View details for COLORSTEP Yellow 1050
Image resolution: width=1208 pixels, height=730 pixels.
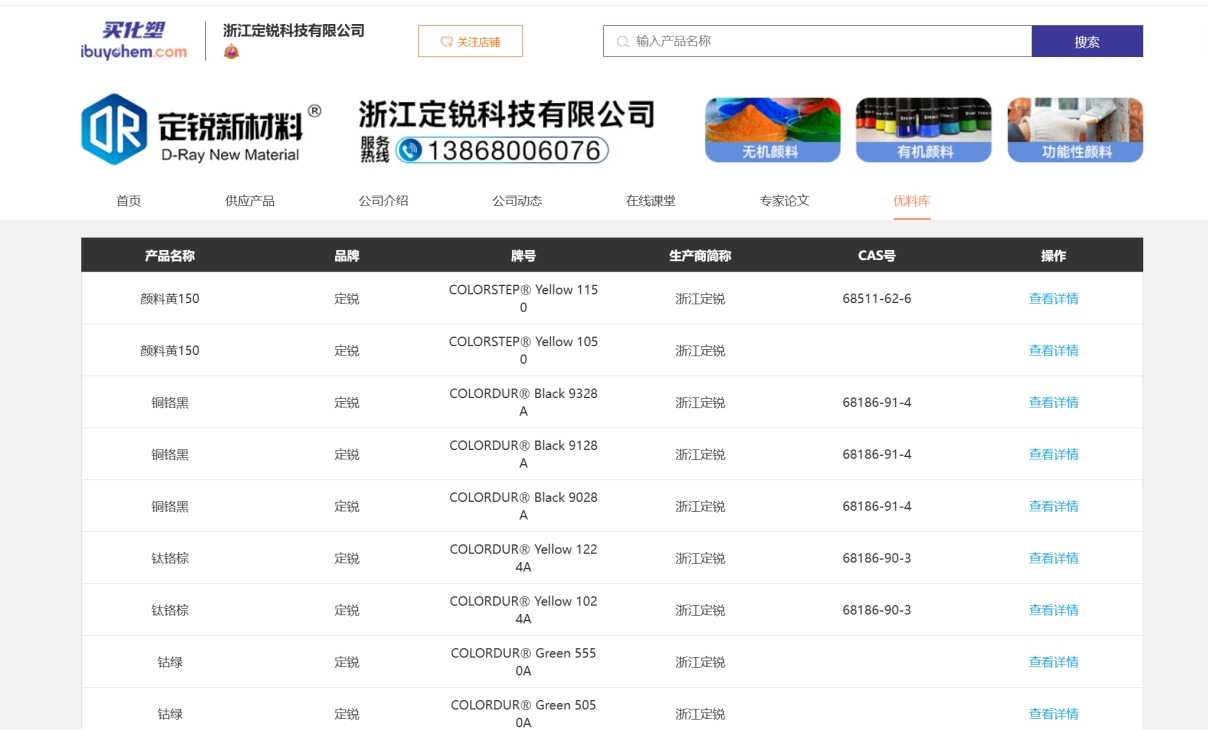tap(1054, 350)
